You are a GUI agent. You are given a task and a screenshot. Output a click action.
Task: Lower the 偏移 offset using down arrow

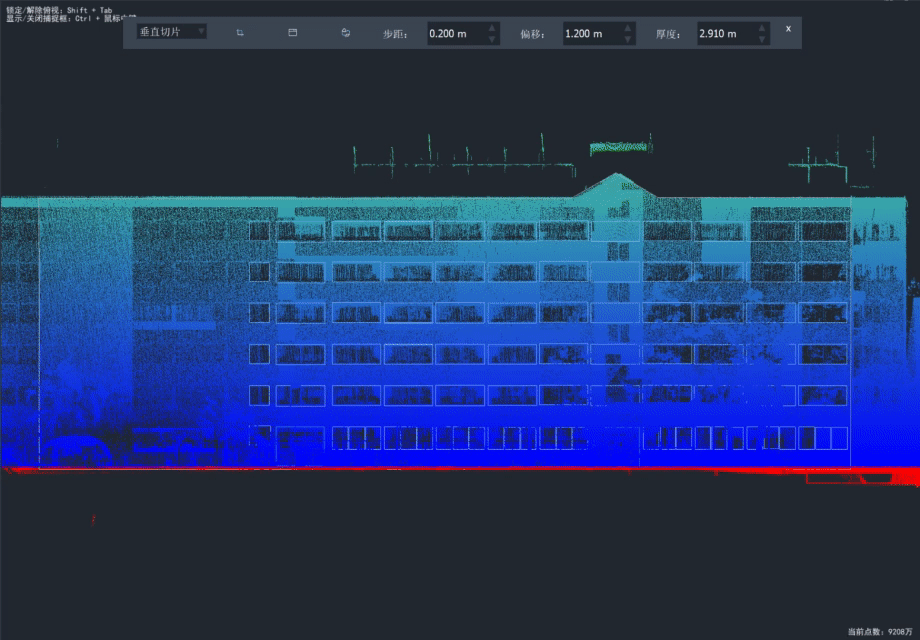click(x=629, y=40)
